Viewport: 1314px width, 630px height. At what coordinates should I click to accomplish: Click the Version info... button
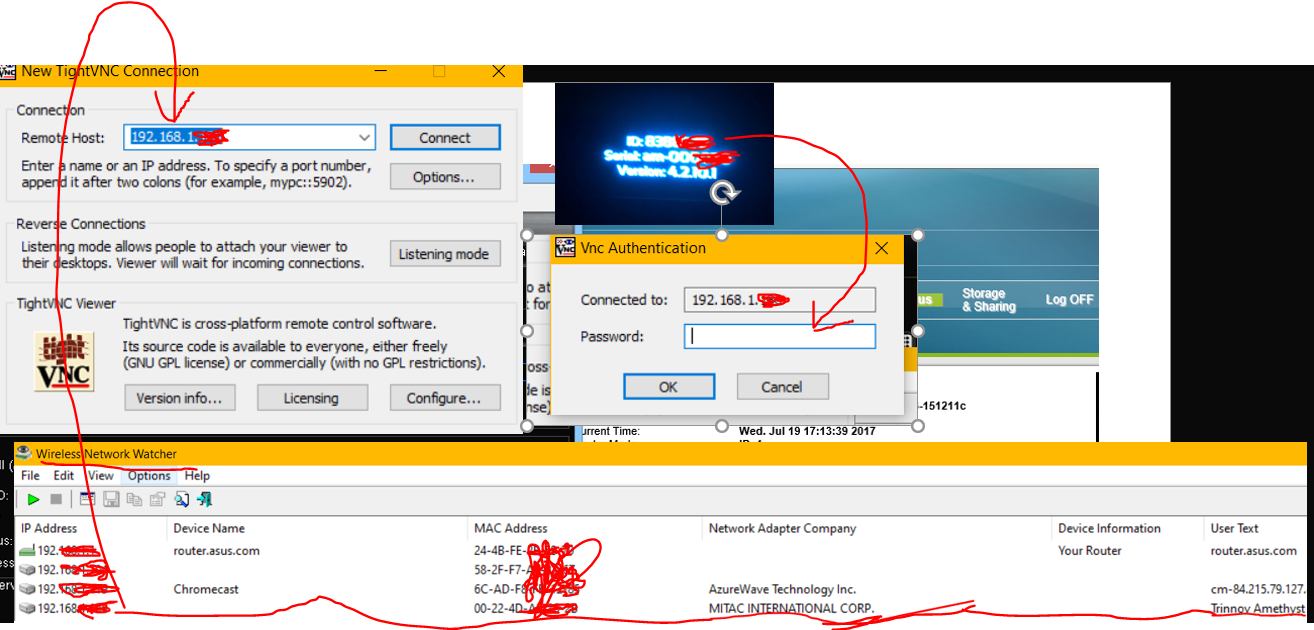pyautogui.click(x=179, y=398)
